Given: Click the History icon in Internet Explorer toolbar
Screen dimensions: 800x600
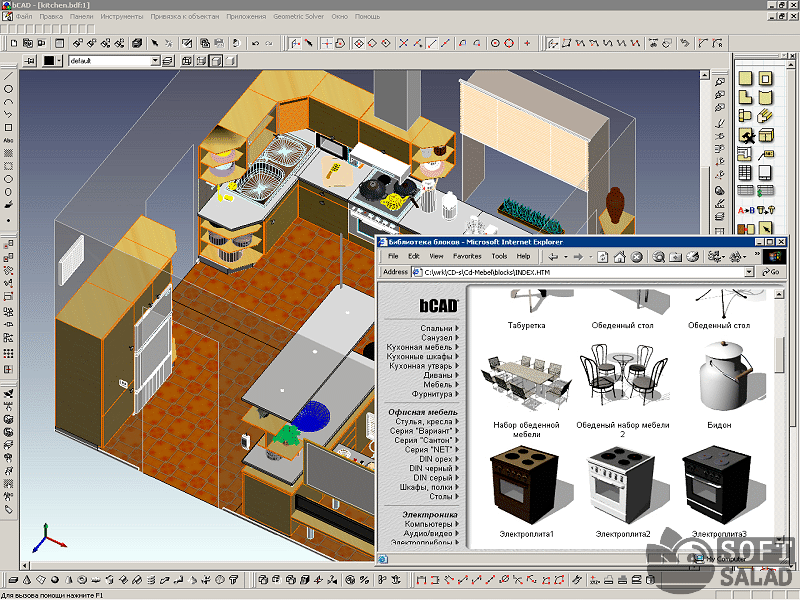Looking at the screenshot, I should [692, 257].
